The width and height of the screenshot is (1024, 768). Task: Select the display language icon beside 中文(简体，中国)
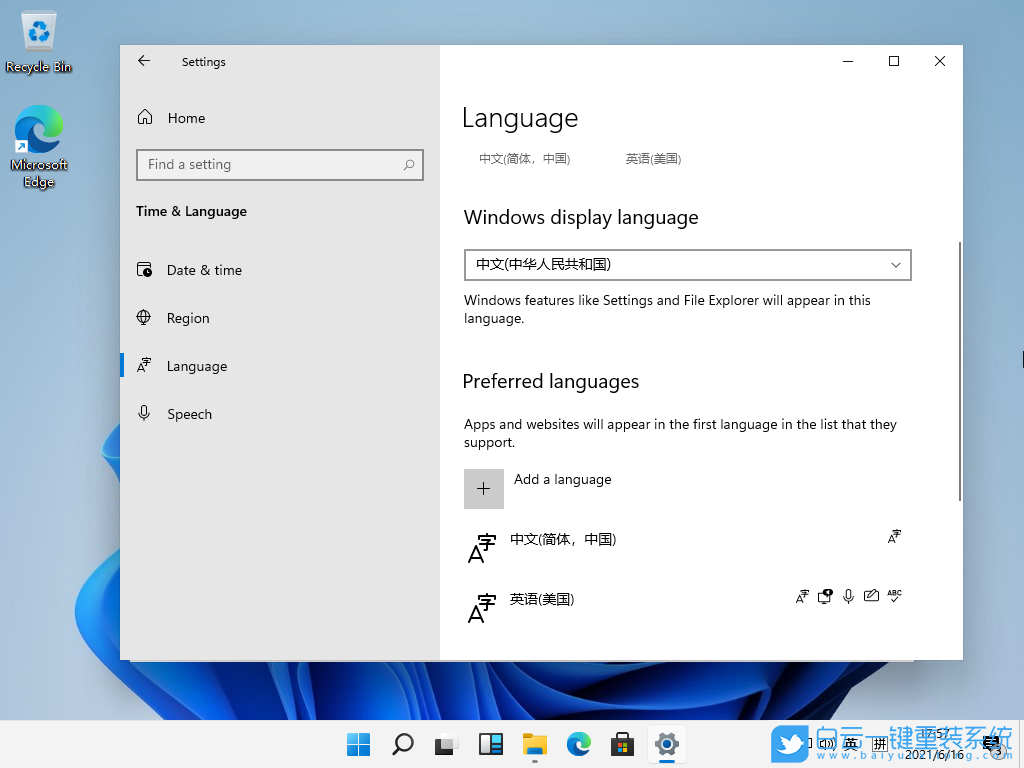pos(894,537)
